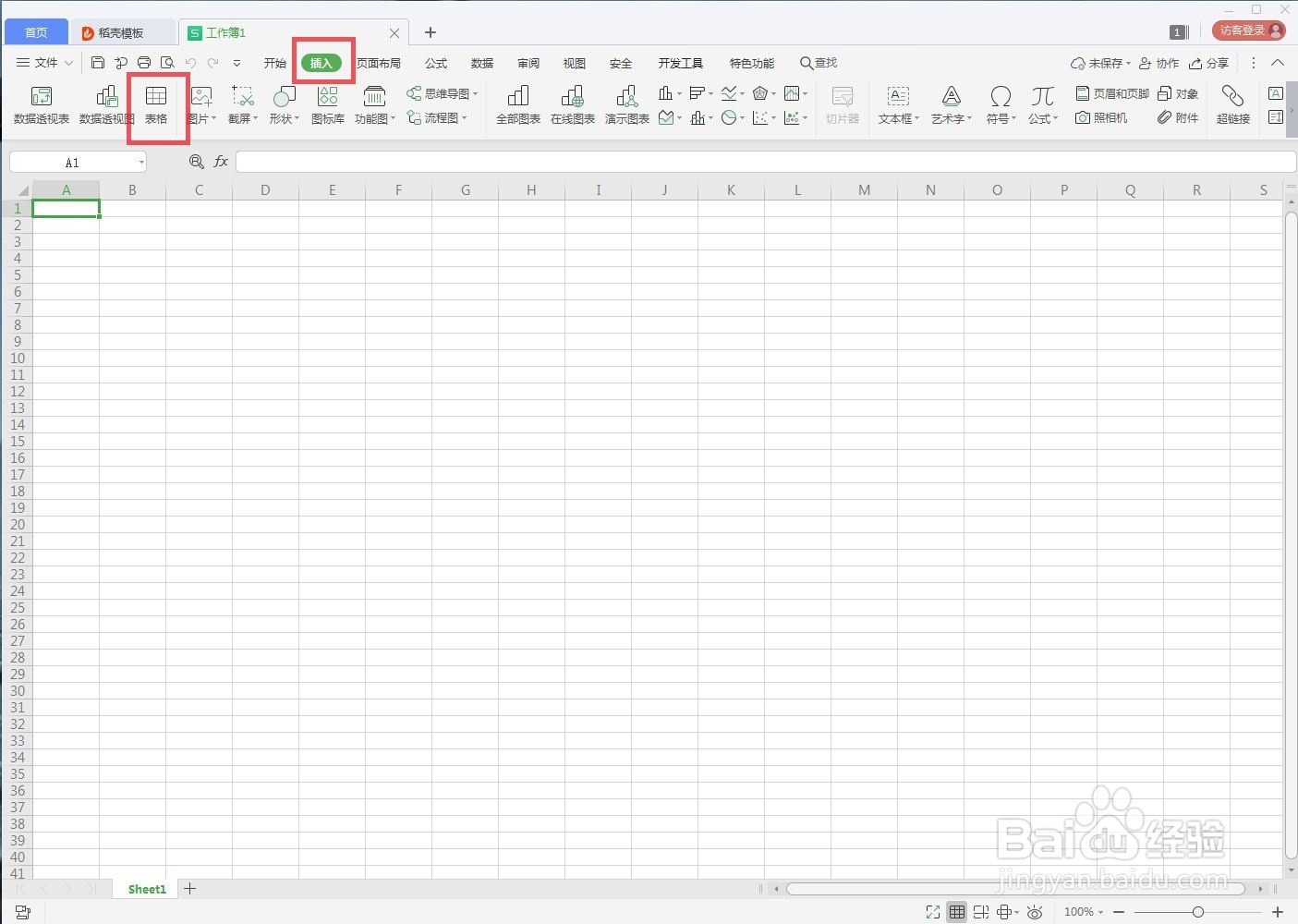Click the Share (分享) button
The image size is (1298, 924).
pos(1209,63)
